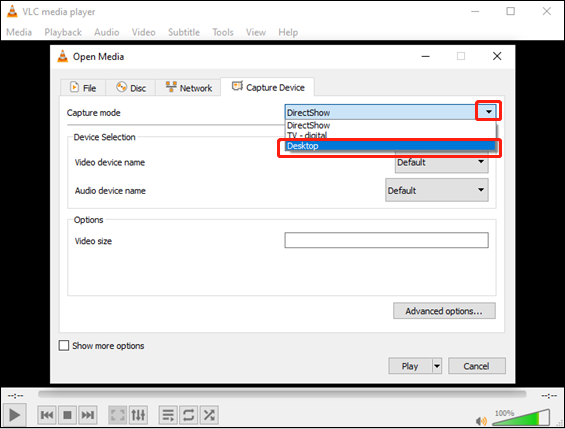Choose DirectShow from the capture mode list
565x429 pixels.
[x=390, y=125]
